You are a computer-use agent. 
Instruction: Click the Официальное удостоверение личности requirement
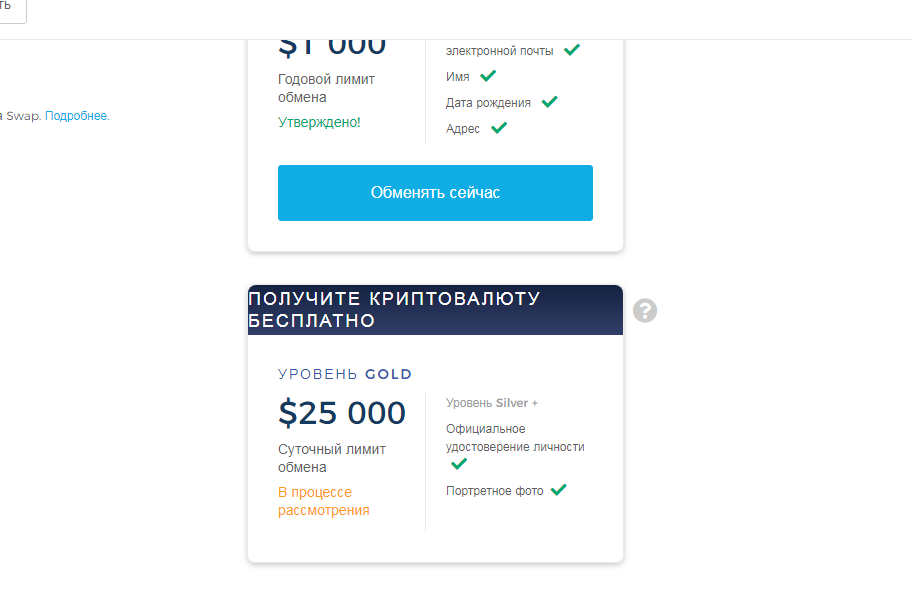point(515,438)
